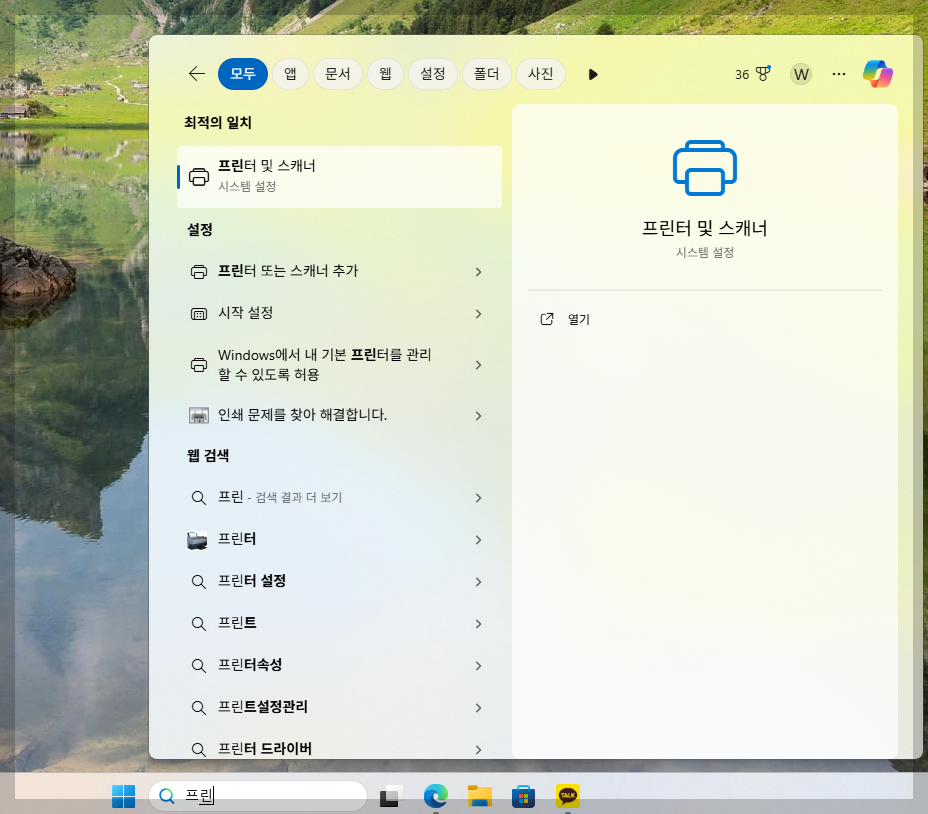Open Copilot from the search window
This screenshot has width=928, height=814.
point(878,73)
